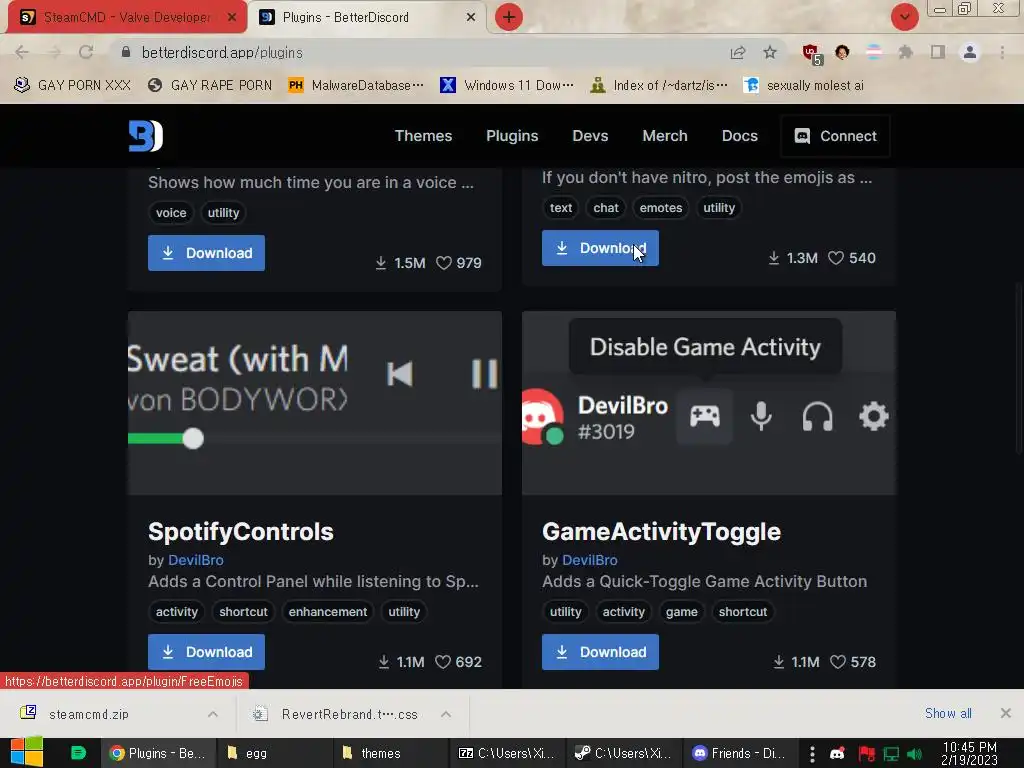Click the voice tag
The height and width of the screenshot is (768, 1024).
click(x=171, y=213)
